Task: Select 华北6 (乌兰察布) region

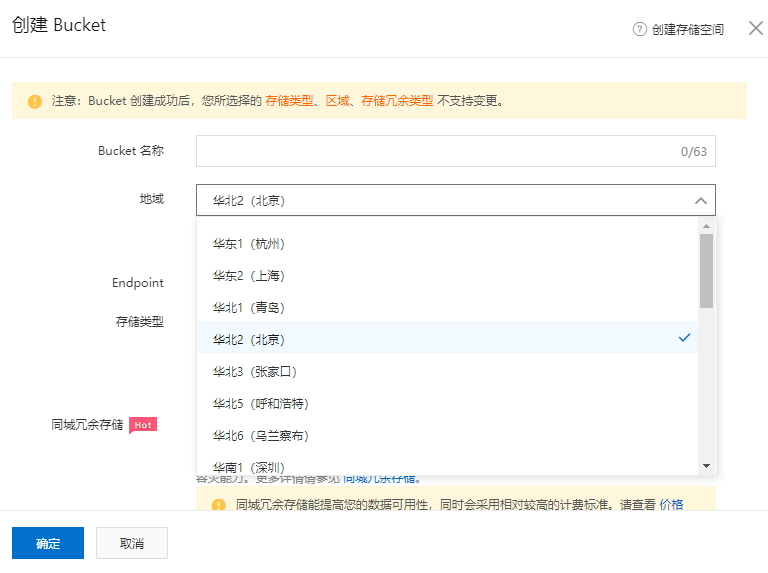Action: pyautogui.click(x=447, y=435)
